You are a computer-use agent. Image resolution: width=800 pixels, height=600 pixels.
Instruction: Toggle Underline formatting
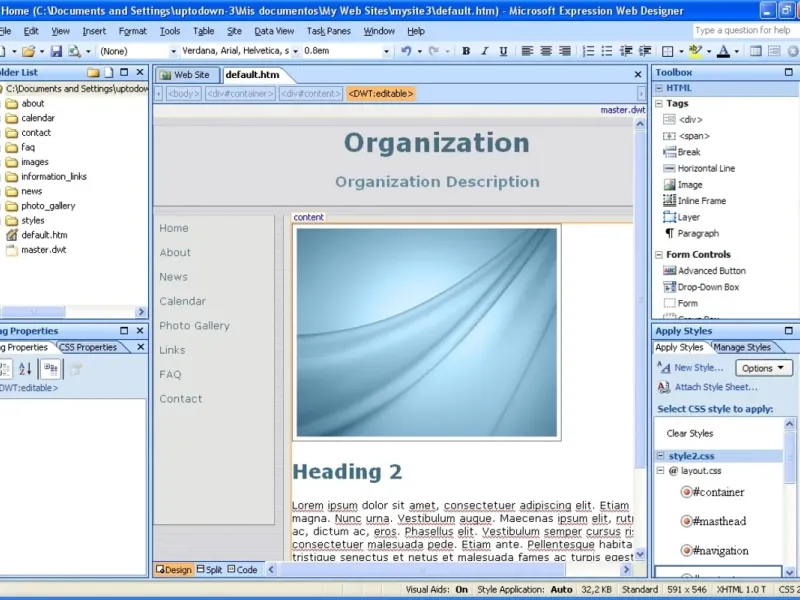tap(504, 51)
